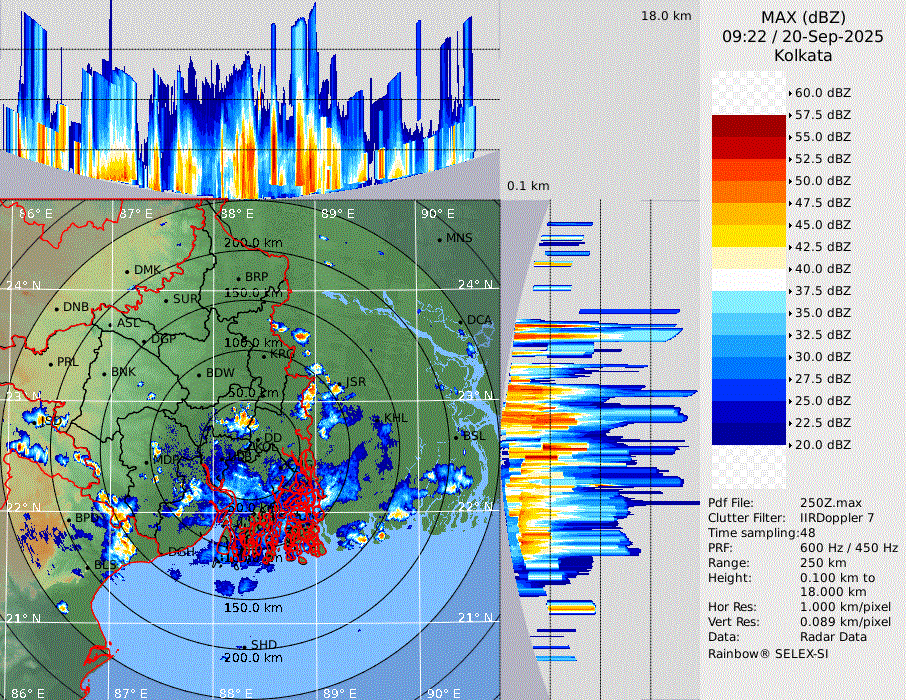Select the DCA station marker on map
906x700 pixels.
[x=461, y=323]
